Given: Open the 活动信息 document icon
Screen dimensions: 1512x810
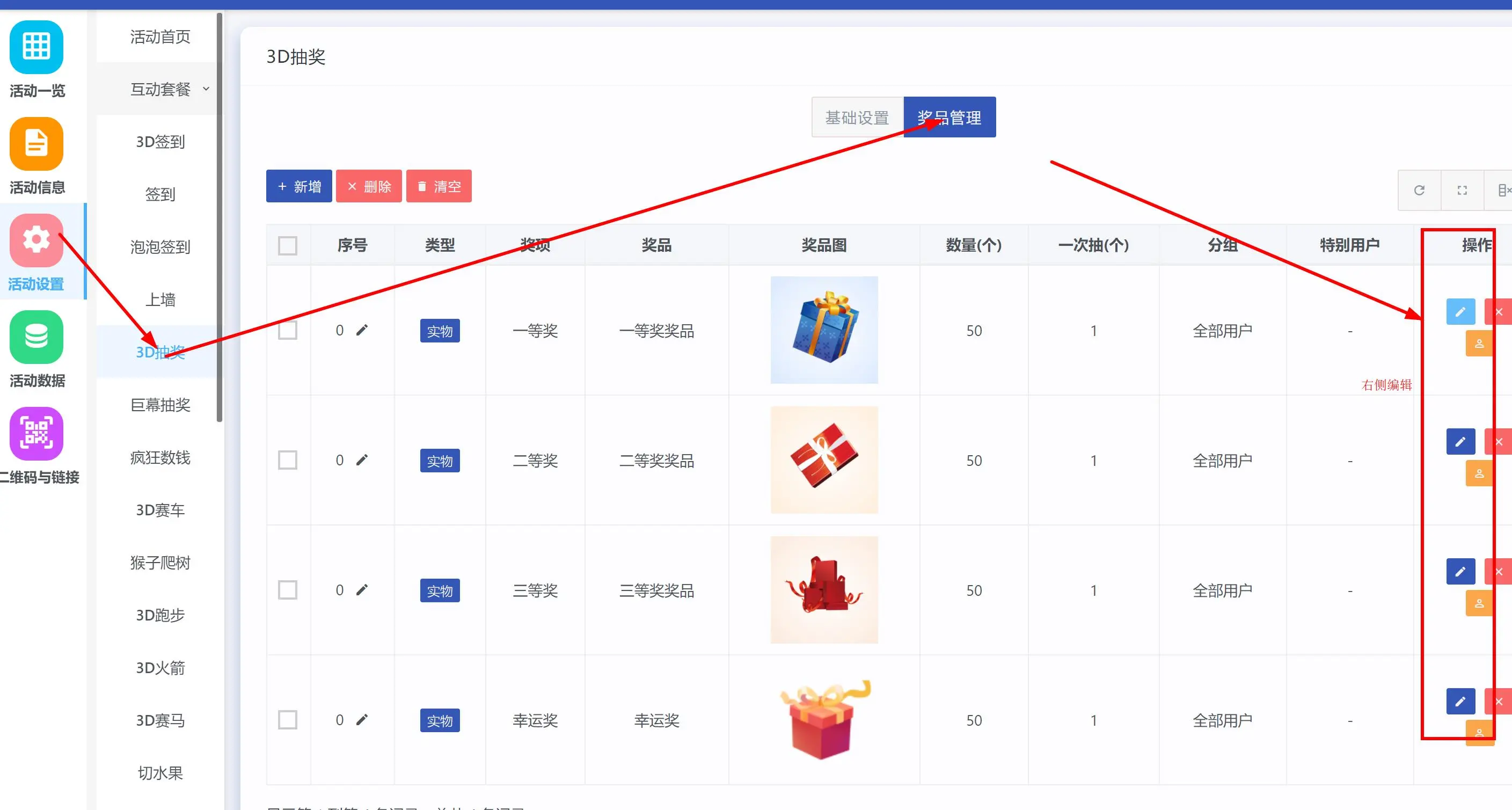Looking at the screenshot, I should pos(36,144).
